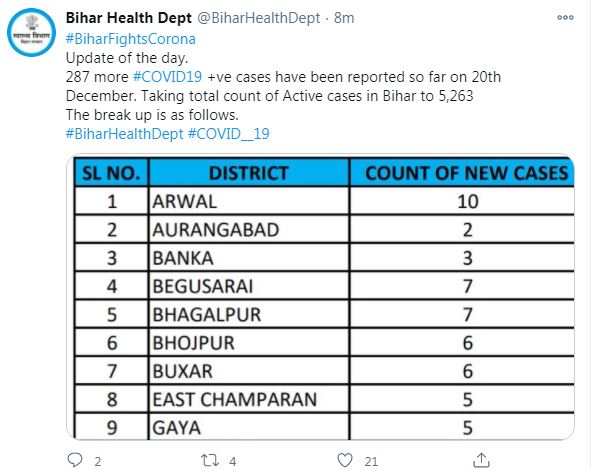The image size is (594, 470).
Task: Click the tweet text about 287 cases
Action: coord(283,86)
